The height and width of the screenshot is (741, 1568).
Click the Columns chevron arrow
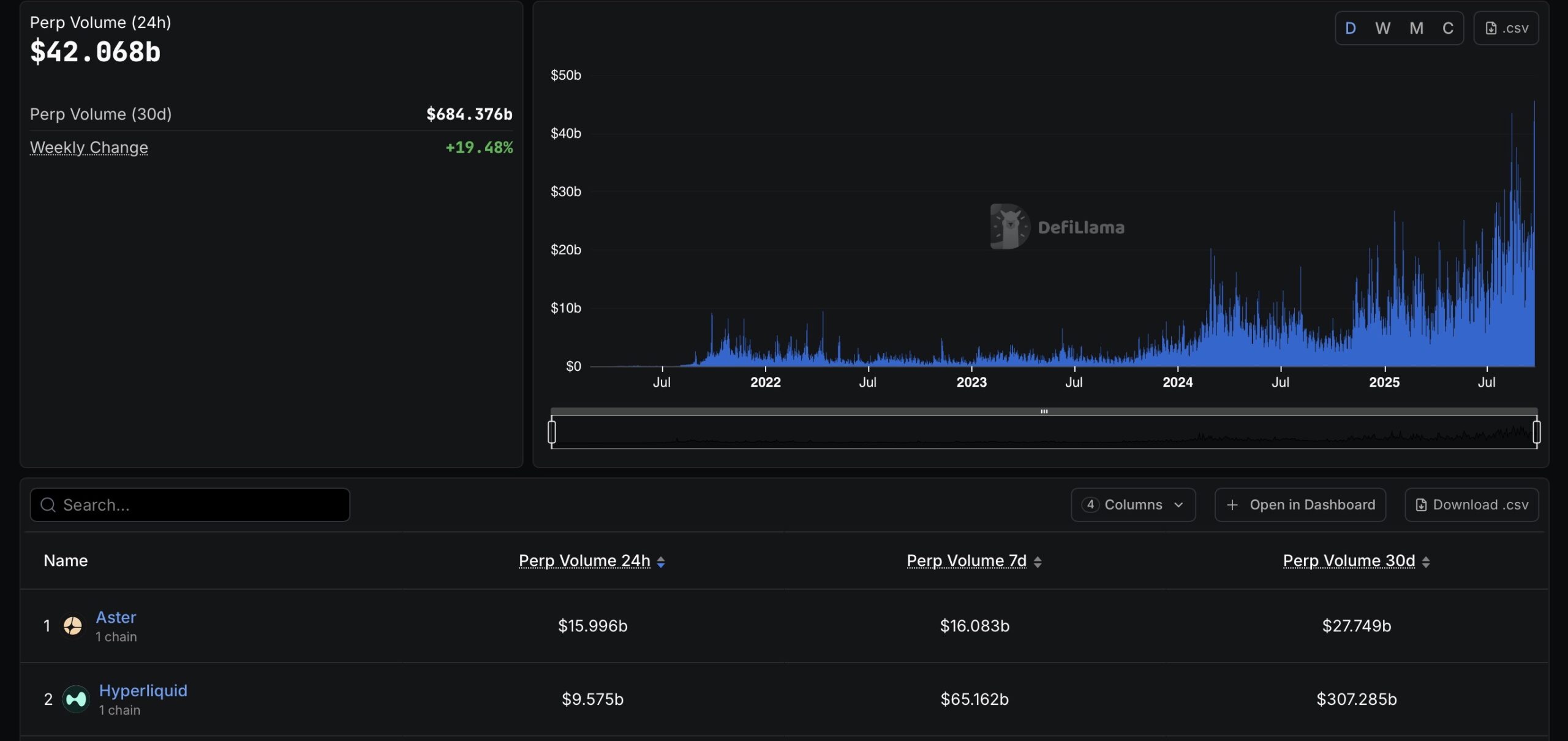tap(1178, 505)
